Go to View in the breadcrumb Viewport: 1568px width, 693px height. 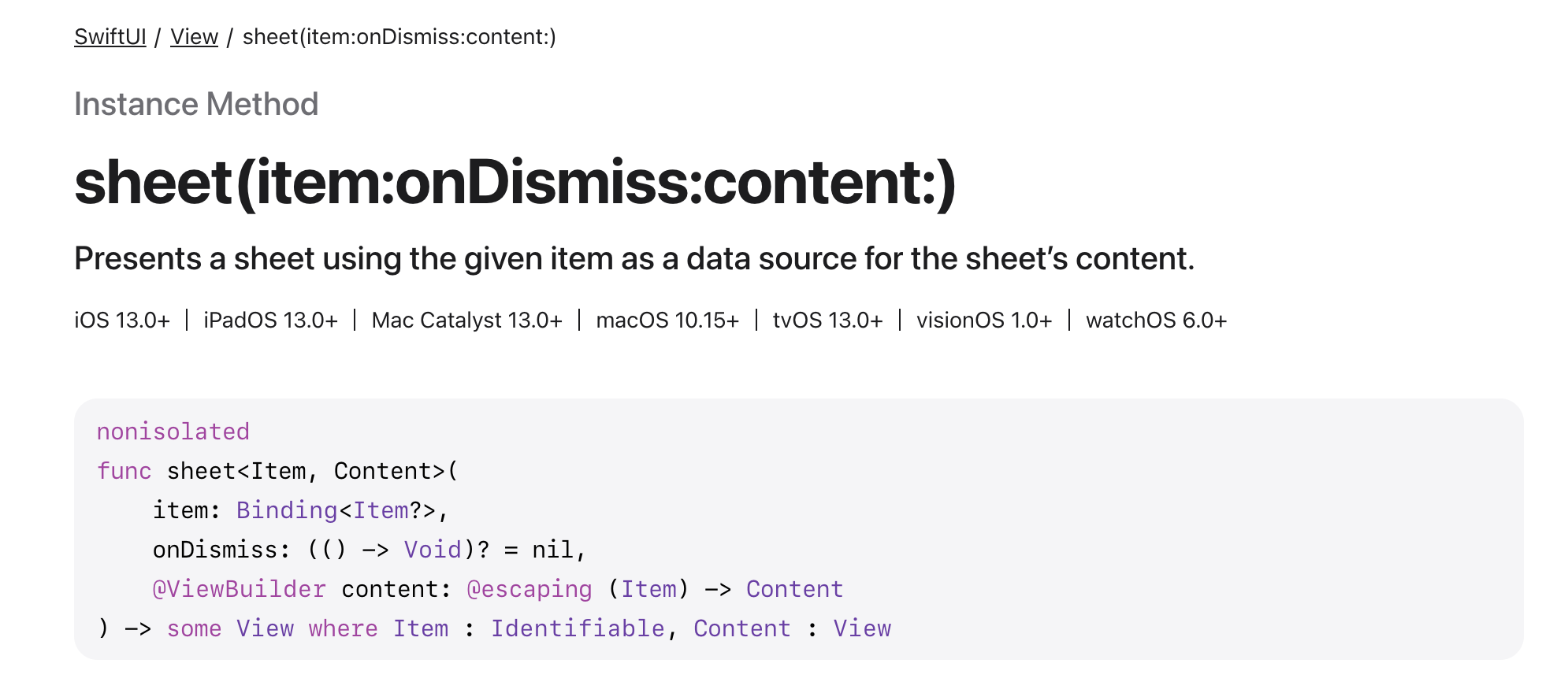194,37
